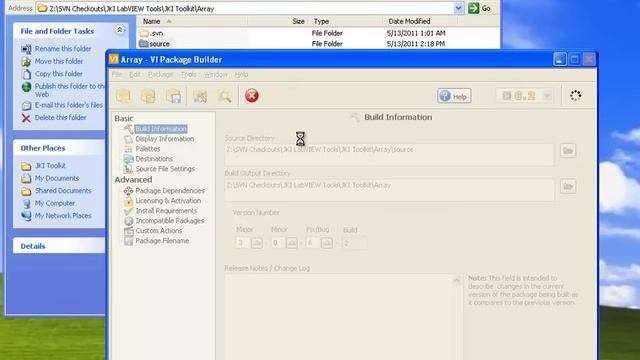The width and height of the screenshot is (640, 360).
Task: Click the Release Notes scrollbar up arrow
Action: click(457, 280)
